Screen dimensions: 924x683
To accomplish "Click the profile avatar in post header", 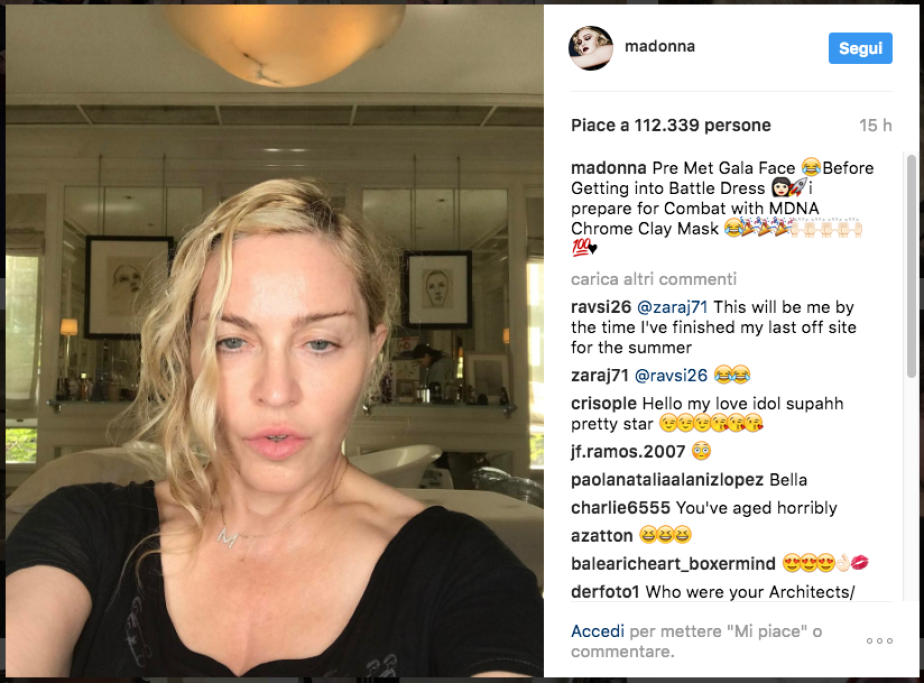I will click(x=591, y=48).
